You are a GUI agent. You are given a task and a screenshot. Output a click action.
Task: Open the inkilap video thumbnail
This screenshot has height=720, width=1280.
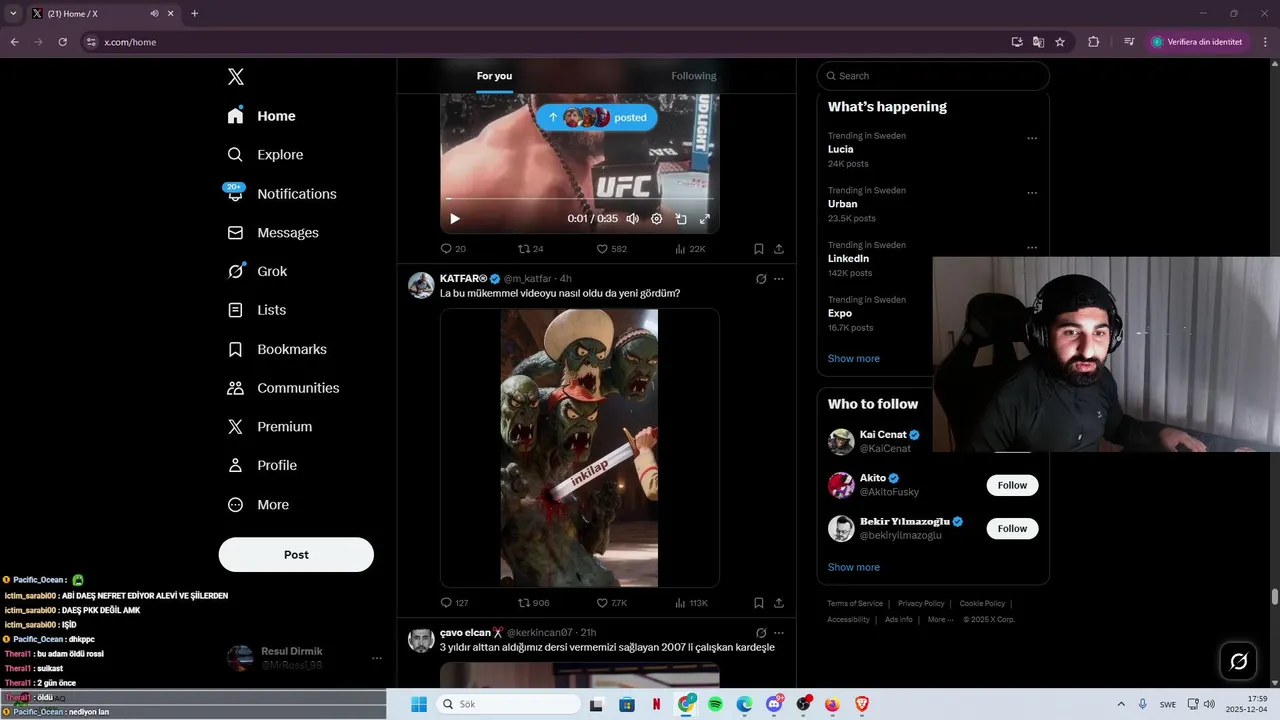(x=579, y=448)
